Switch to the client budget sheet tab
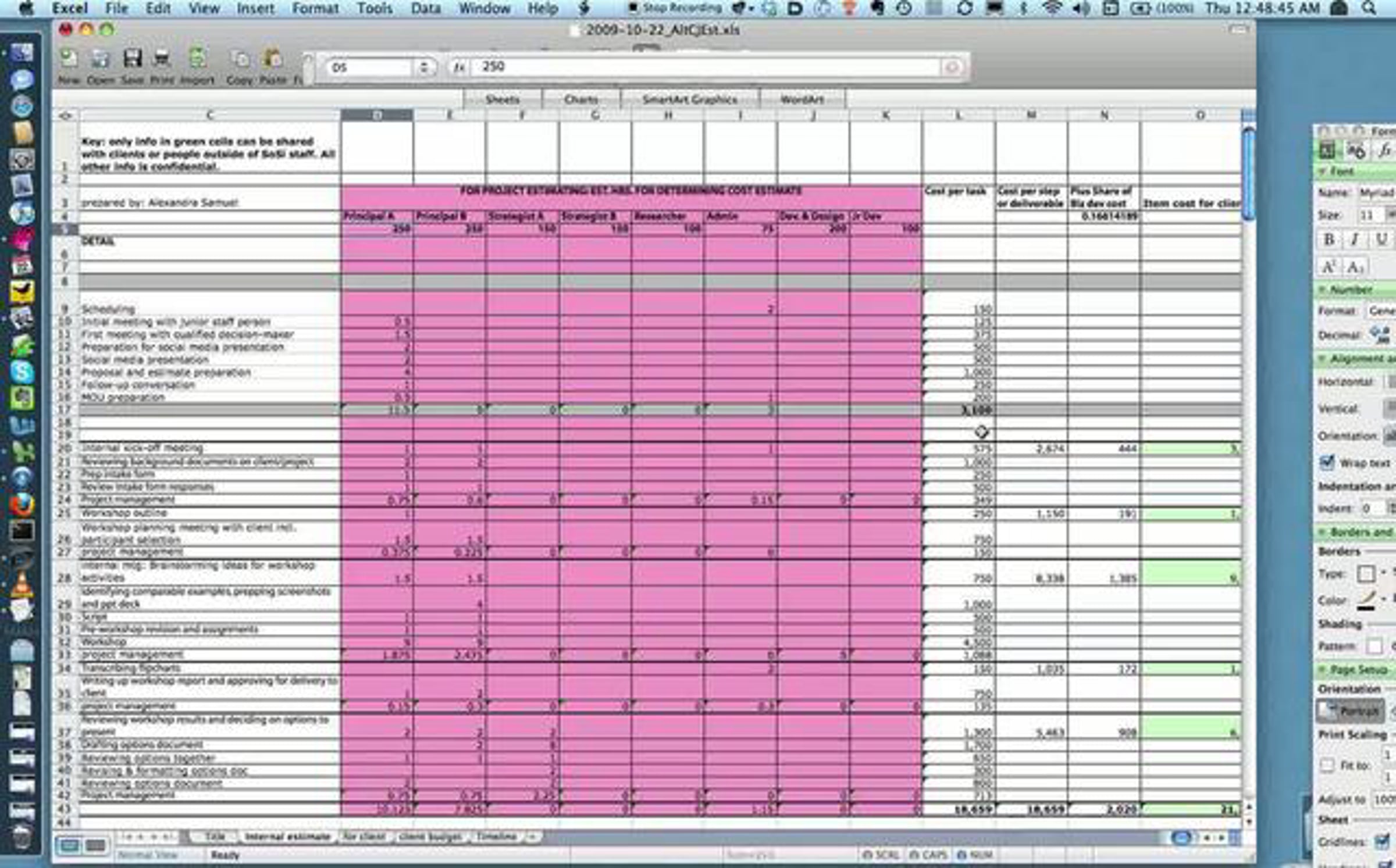1396x868 pixels. tap(430, 837)
